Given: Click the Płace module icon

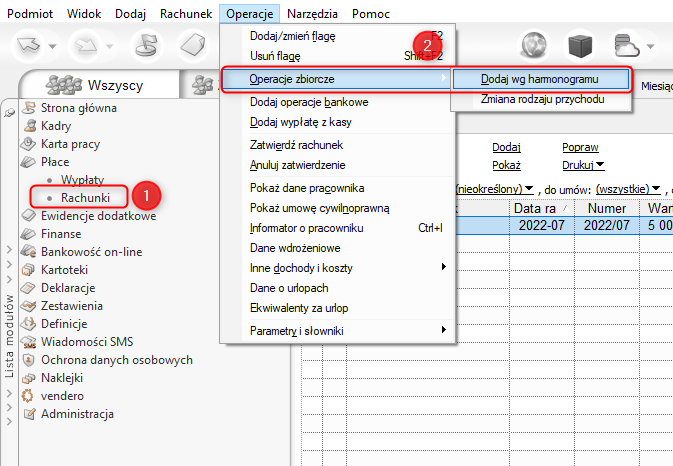Looking at the screenshot, I should coord(28,162).
